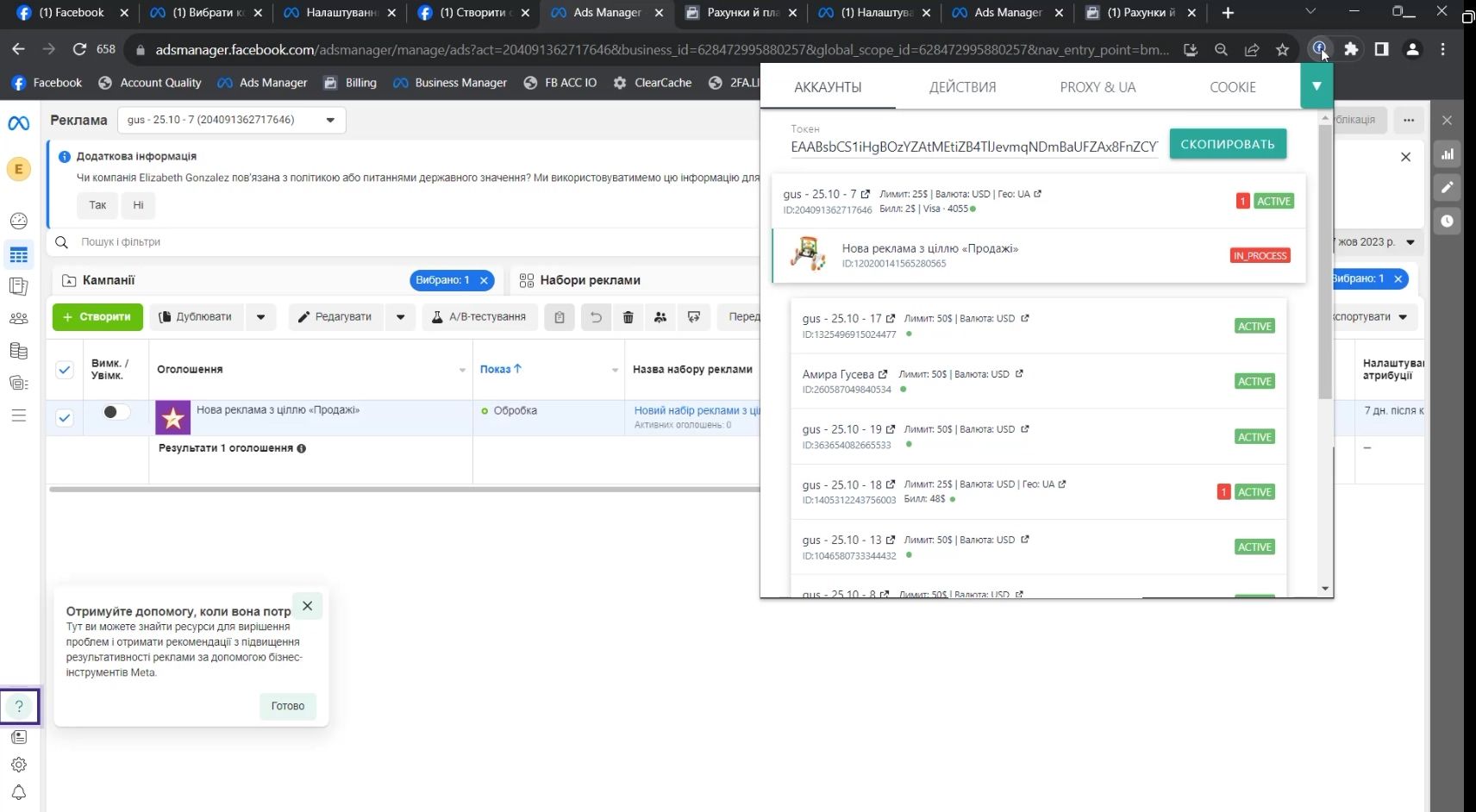Toggle checkbox for Нова реклама row
Image resolution: width=1476 pixels, height=812 pixels.
pyautogui.click(x=65, y=418)
